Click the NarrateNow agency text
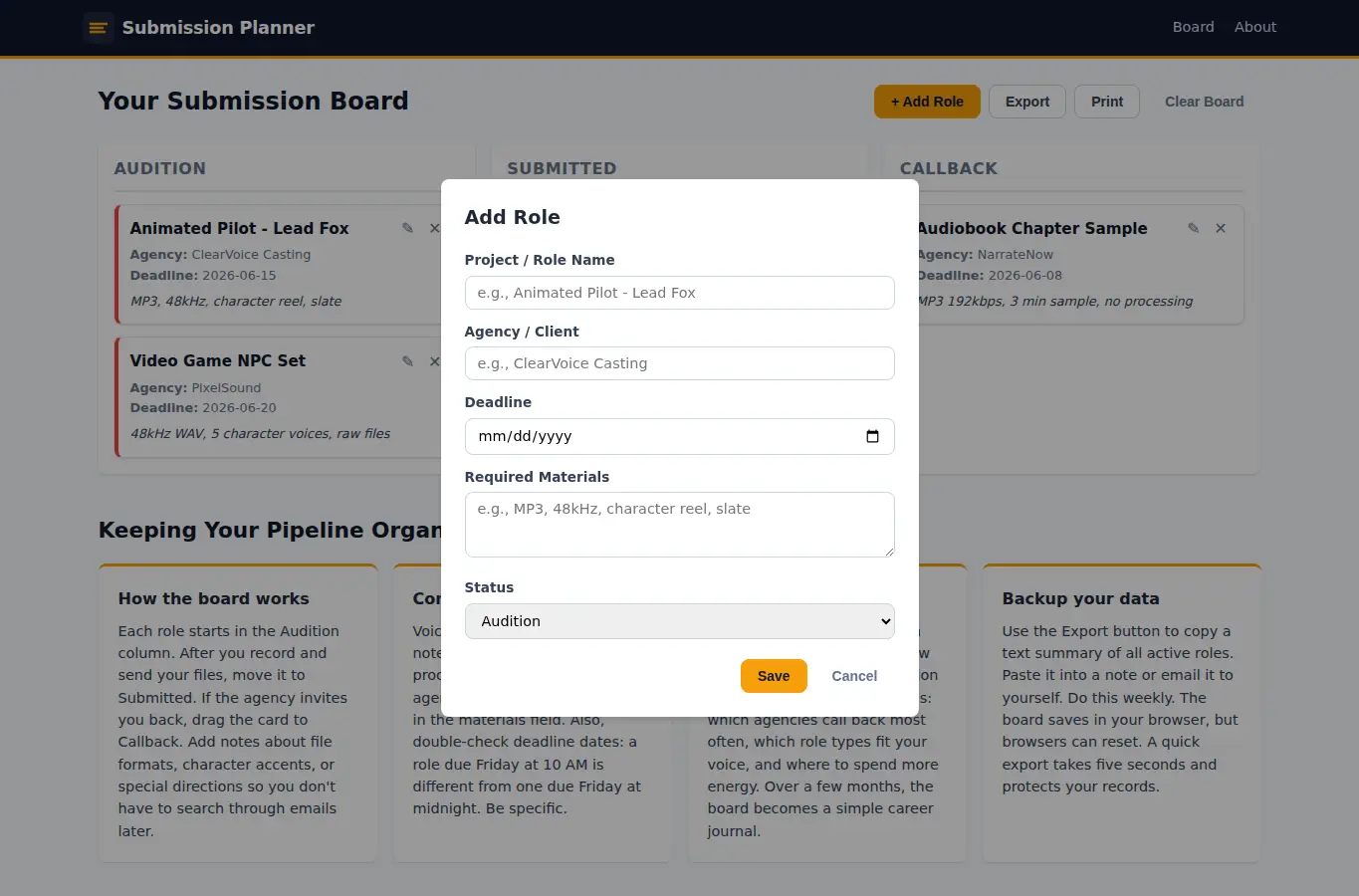 tap(1015, 255)
